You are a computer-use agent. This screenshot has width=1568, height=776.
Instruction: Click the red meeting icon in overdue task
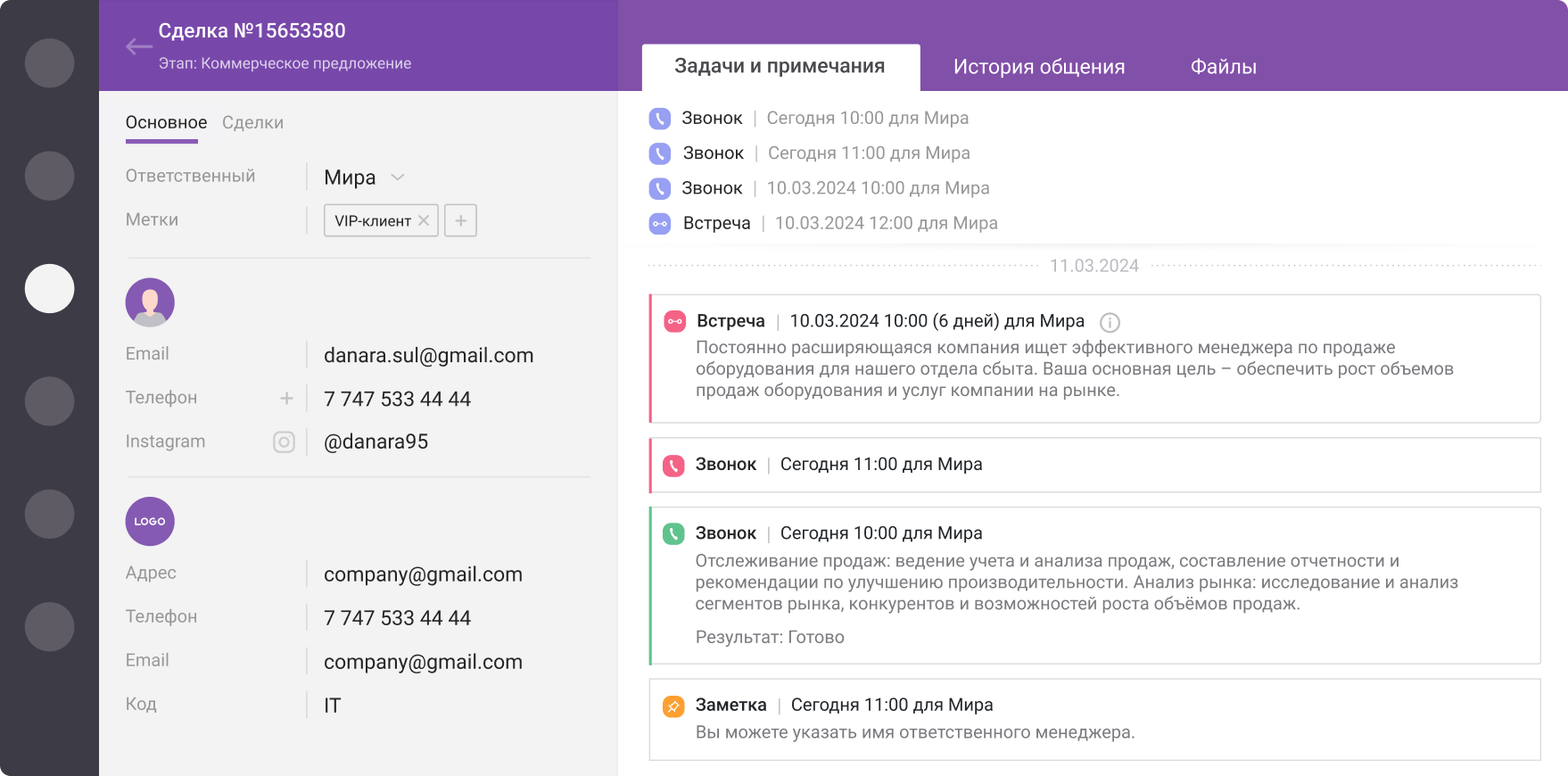[674, 321]
